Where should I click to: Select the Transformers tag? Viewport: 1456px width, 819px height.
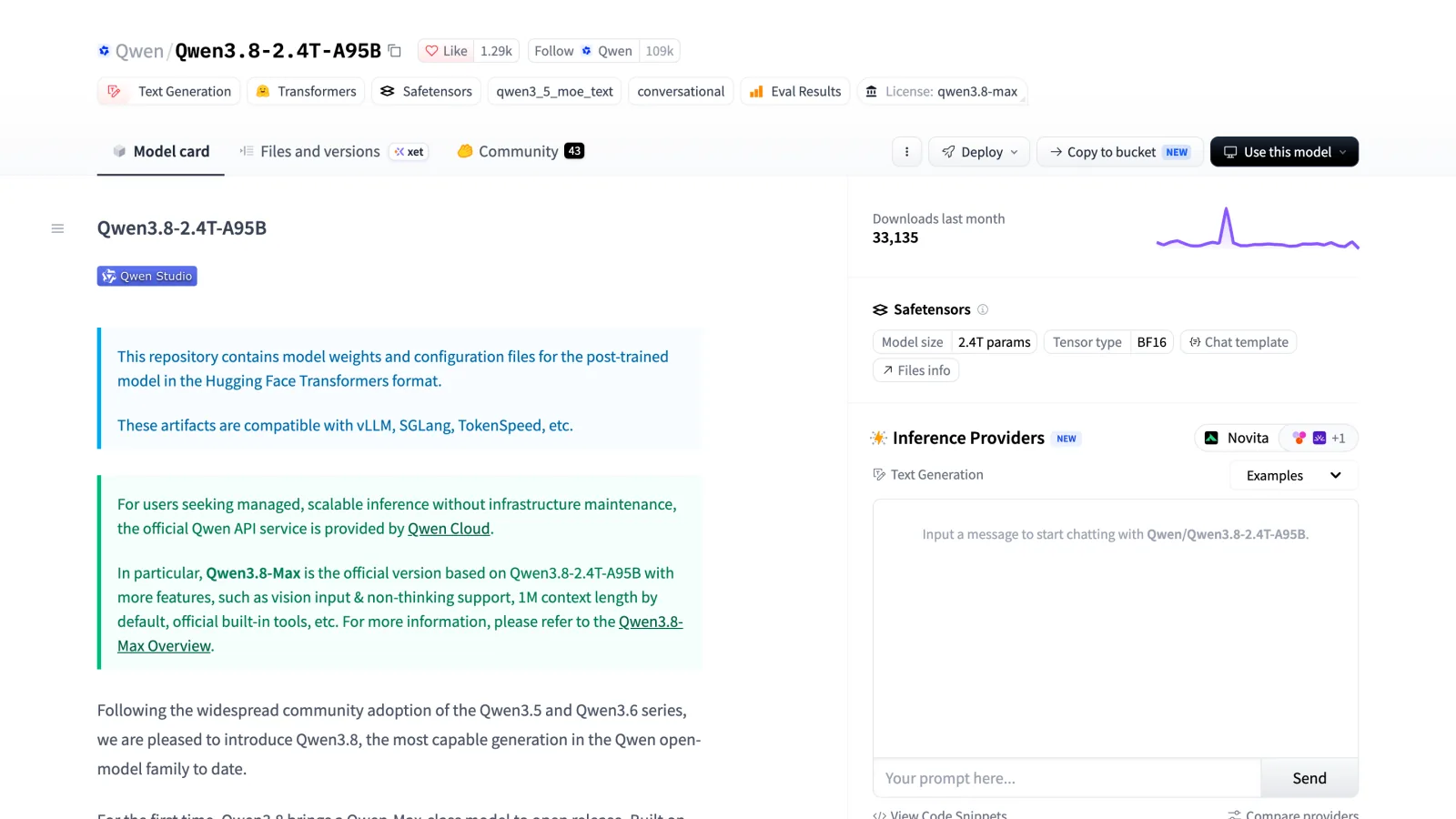pyautogui.click(x=306, y=91)
